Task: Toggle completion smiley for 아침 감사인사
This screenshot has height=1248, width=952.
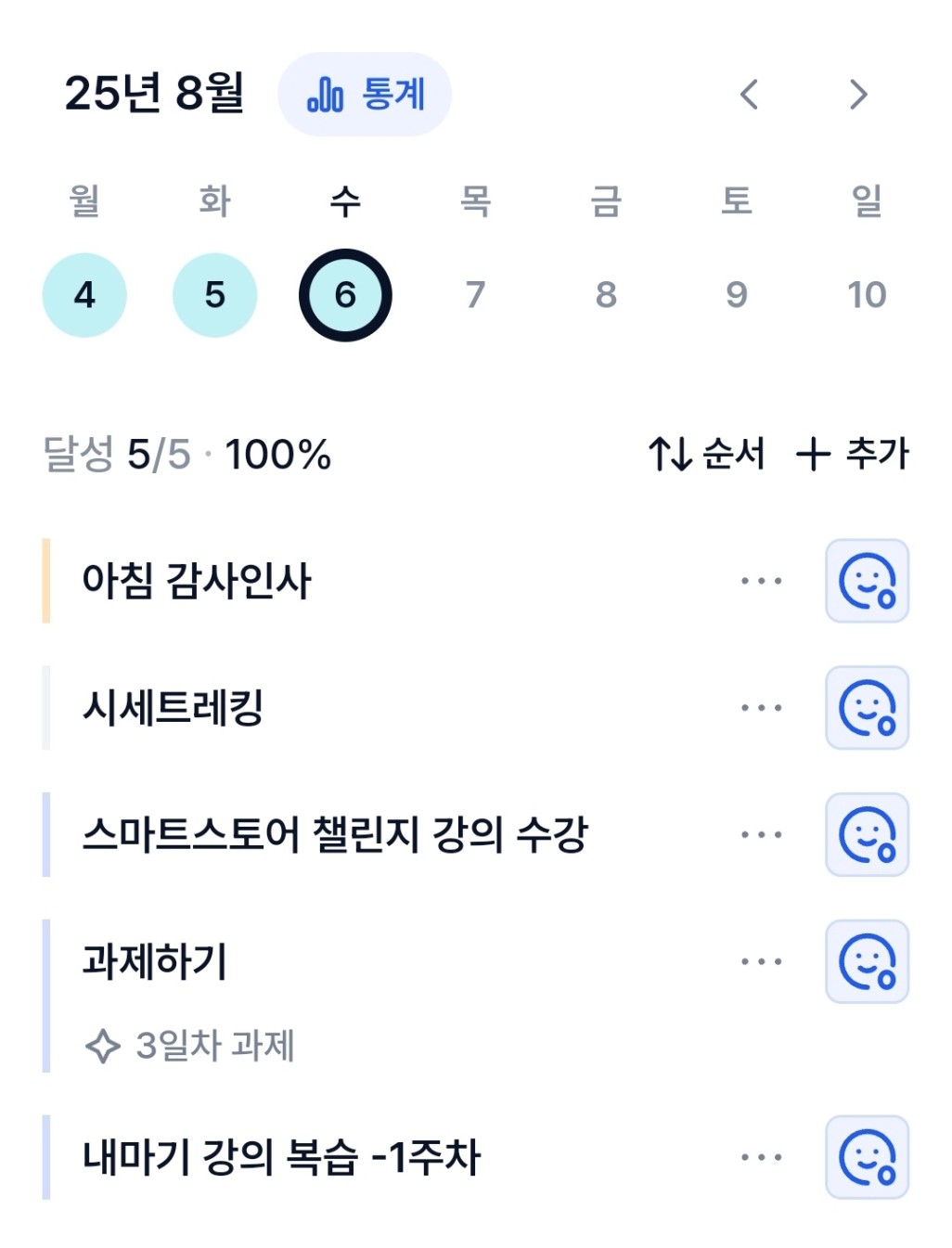Action: pos(867,581)
